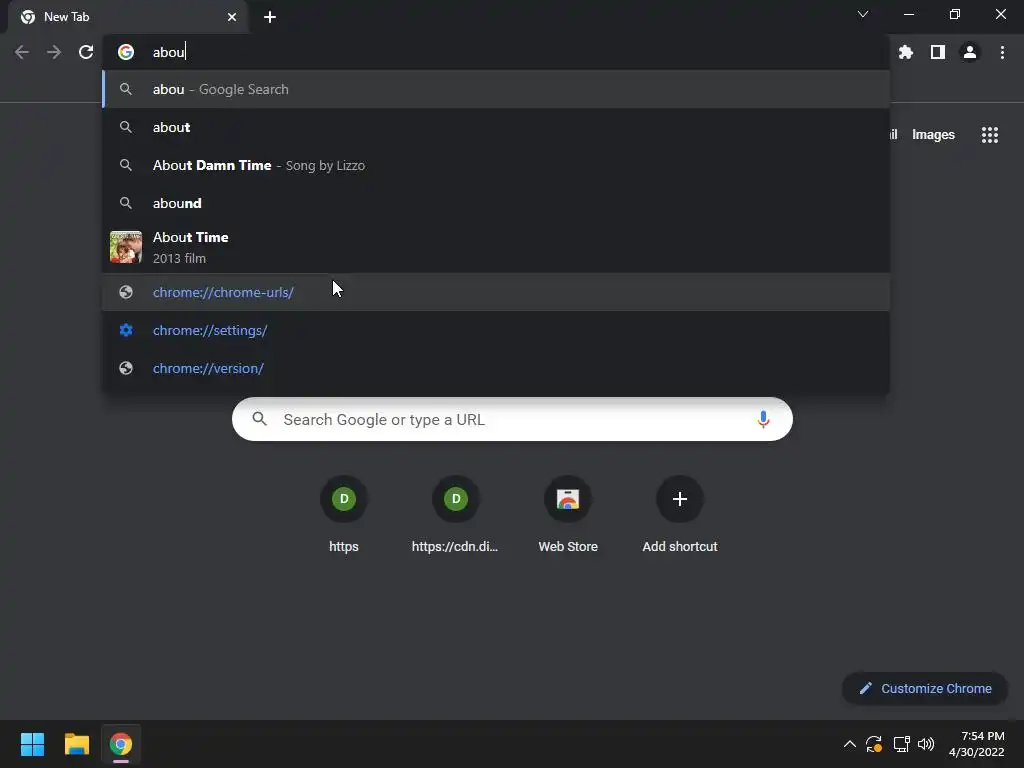Choose the 'about' search suggestion
The width and height of the screenshot is (1024, 768).
point(496,127)
